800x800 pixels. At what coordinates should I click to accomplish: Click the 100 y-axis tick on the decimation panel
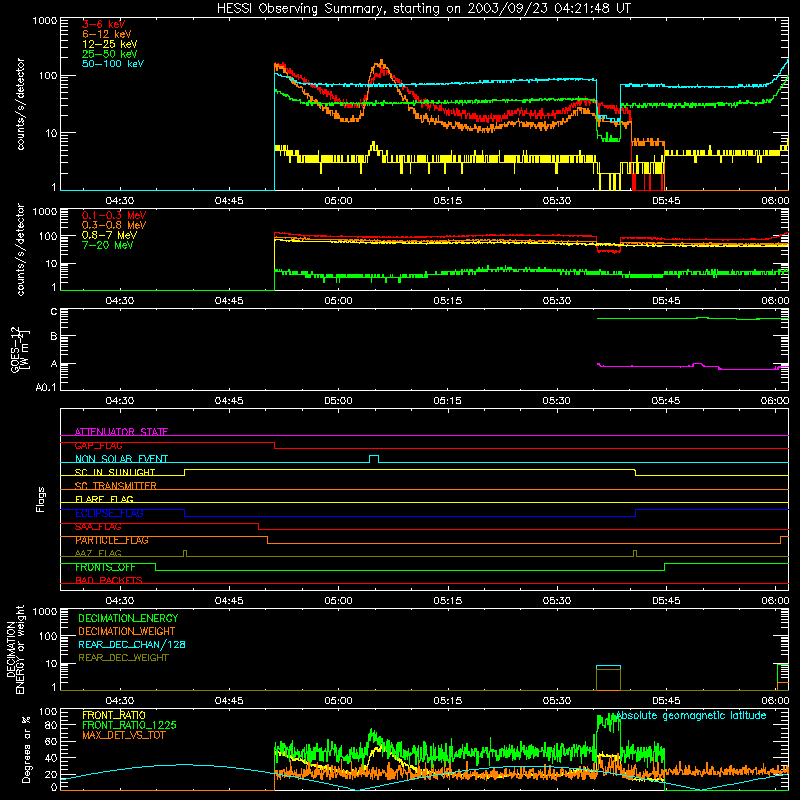(48, 636)
